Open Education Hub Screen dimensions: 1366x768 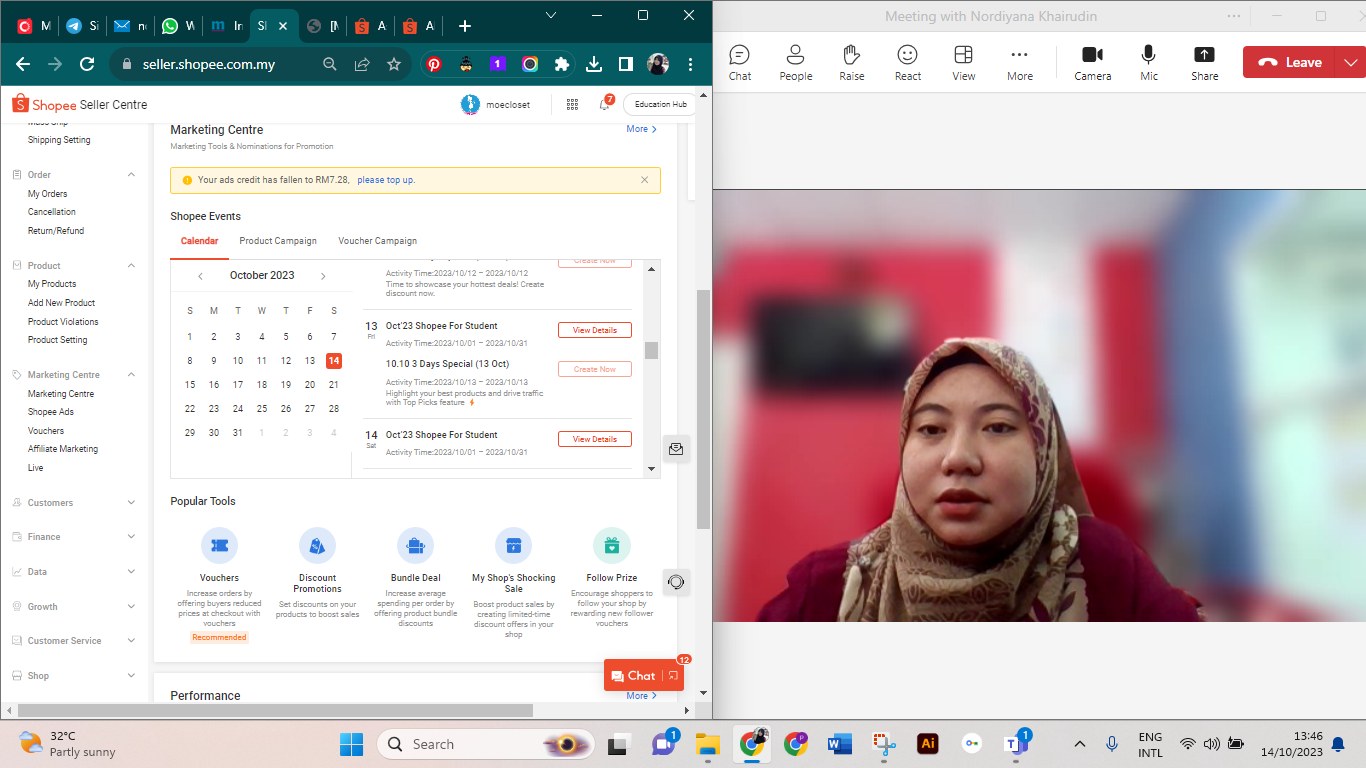point(660,104)
